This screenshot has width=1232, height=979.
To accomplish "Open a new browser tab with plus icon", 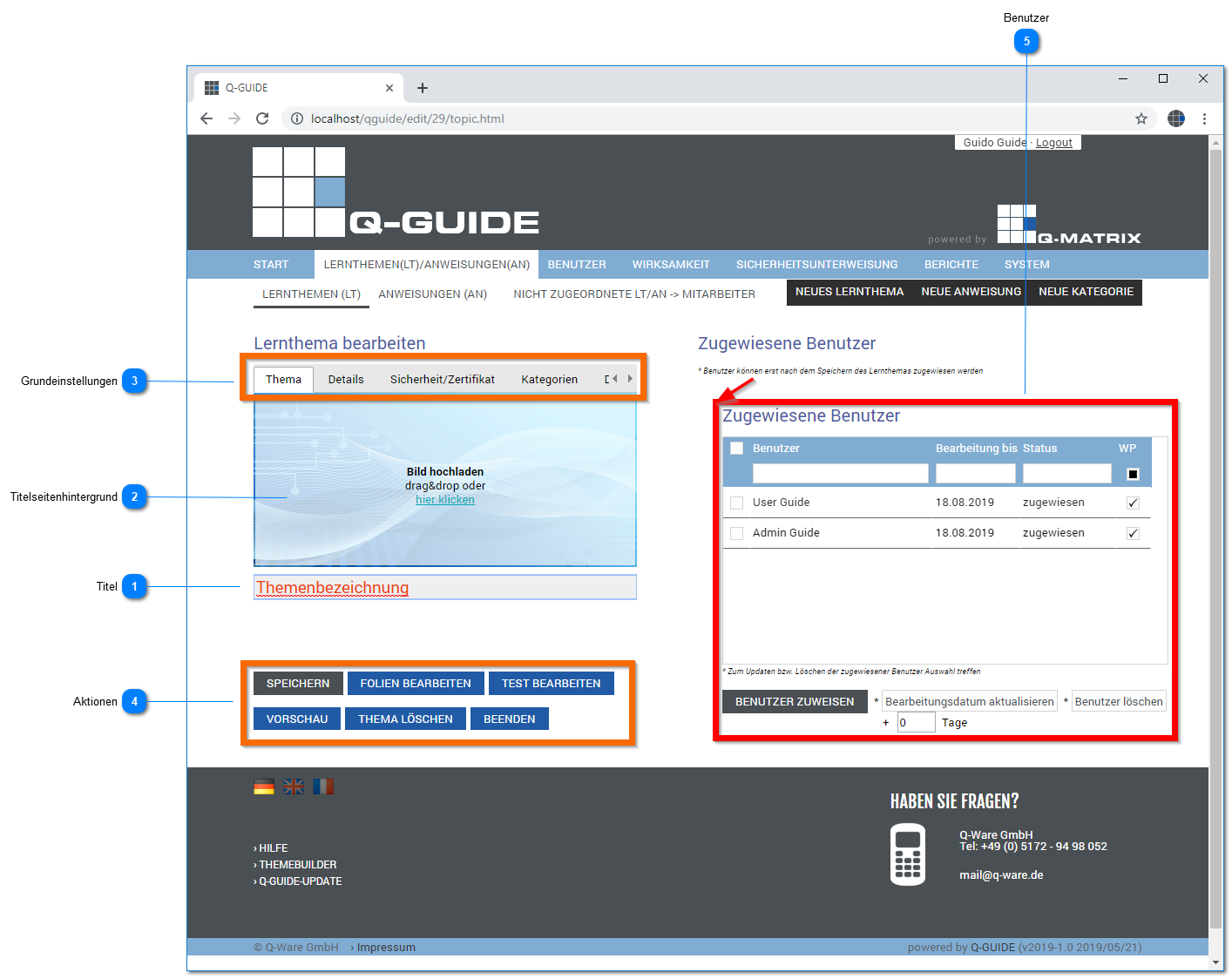I will (x=423, y=88).
